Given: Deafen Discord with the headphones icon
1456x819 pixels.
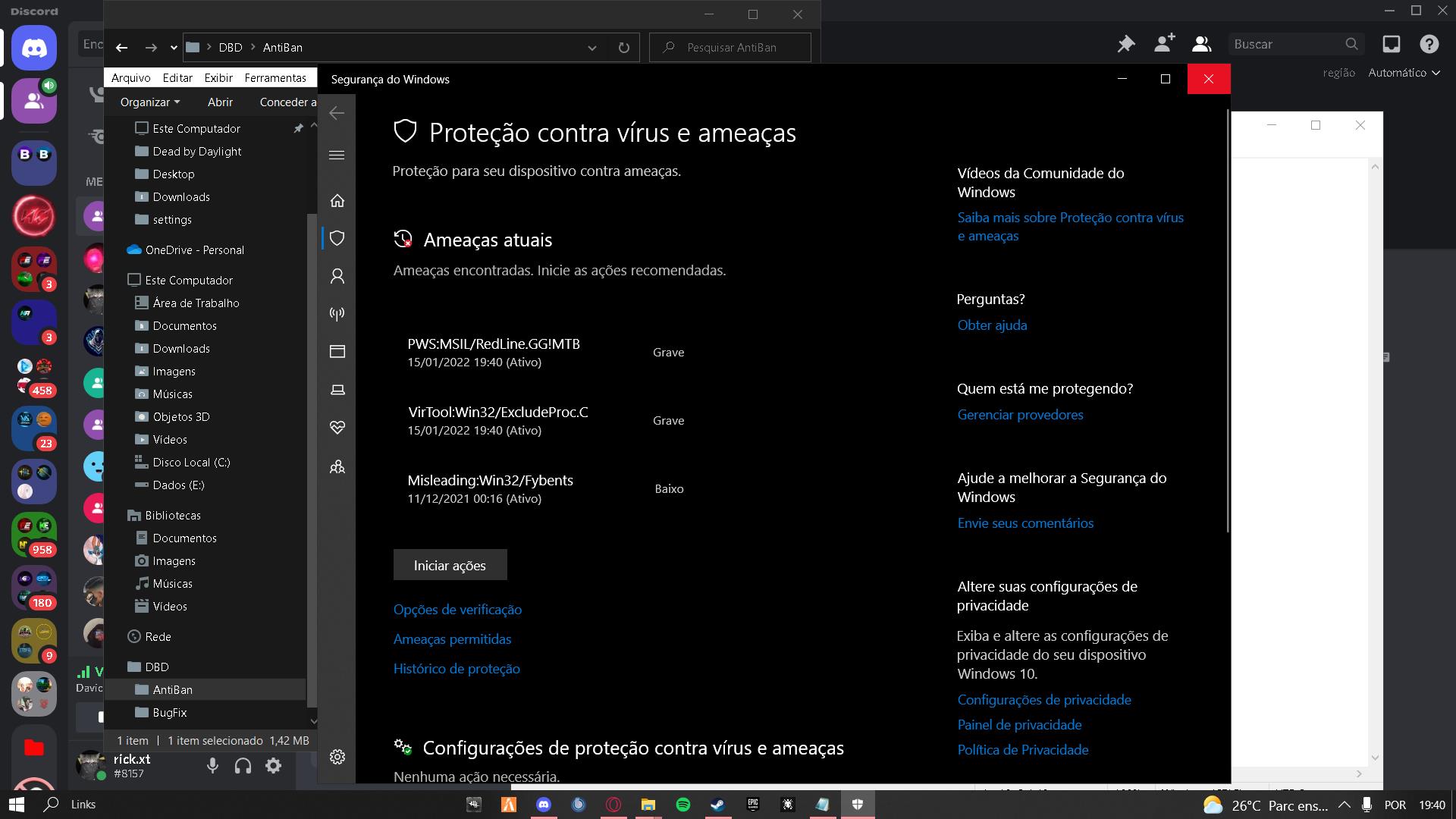Looking at the screenshot, I should pyautogui.click(x=243, y=766).
